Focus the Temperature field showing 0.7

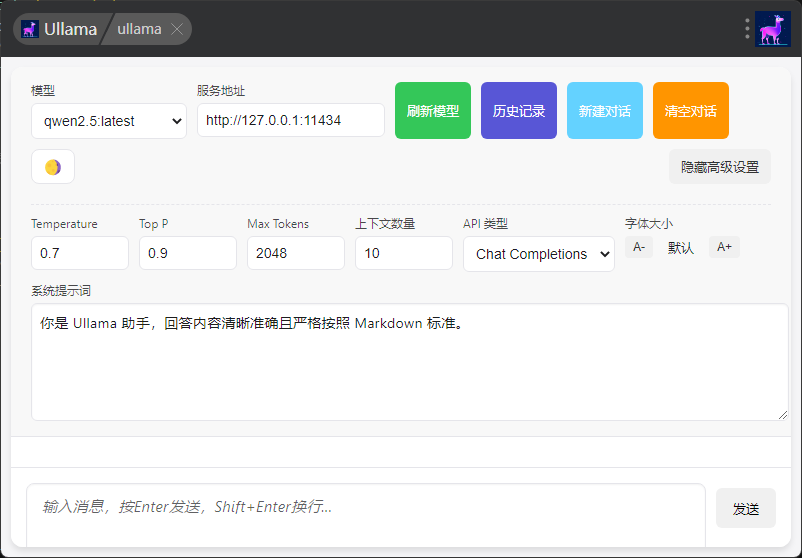[80, 253]
